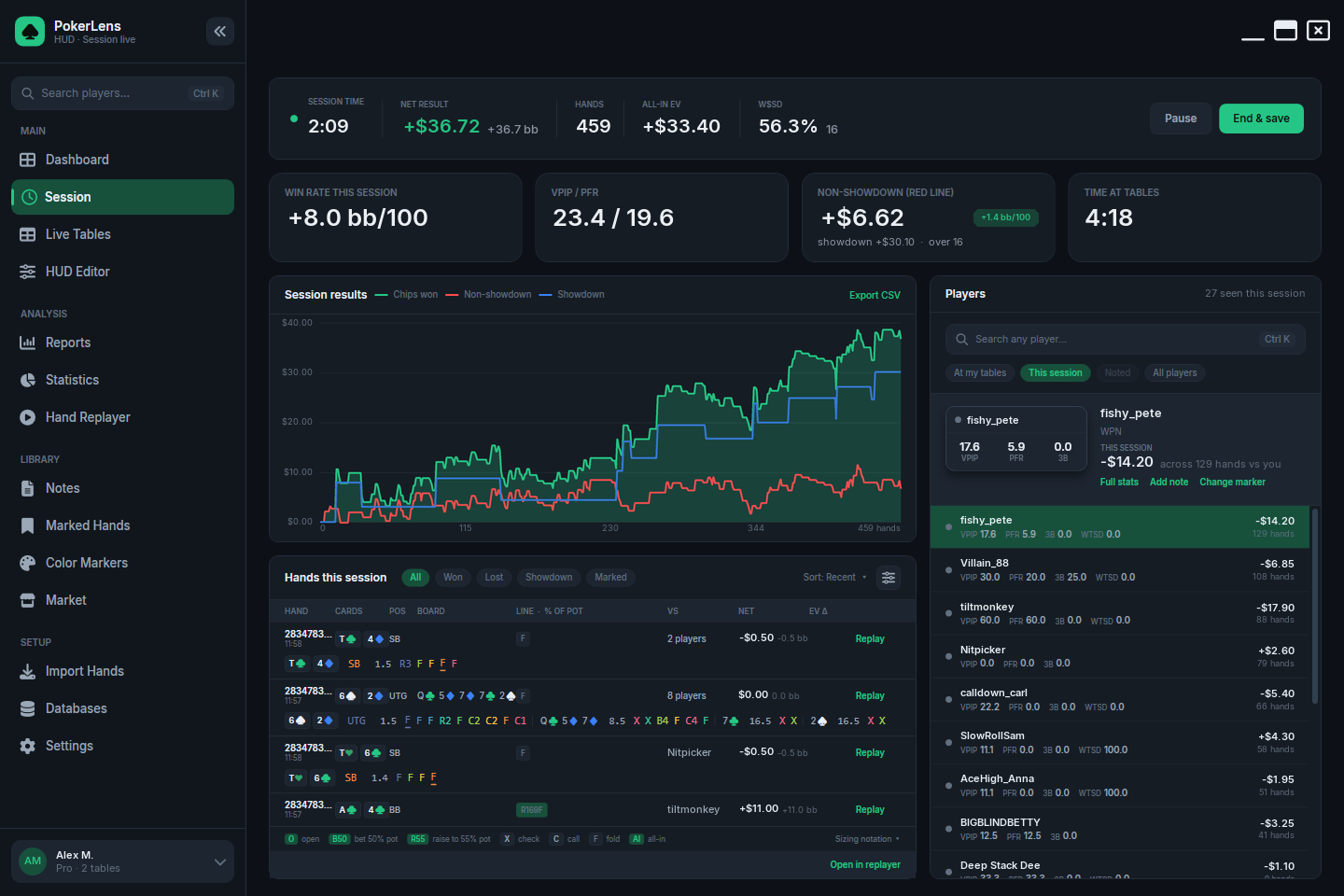Open fishy_pete's Full stats
This screenshot has height=896, width=1344.
click(x=1119, y=483)
